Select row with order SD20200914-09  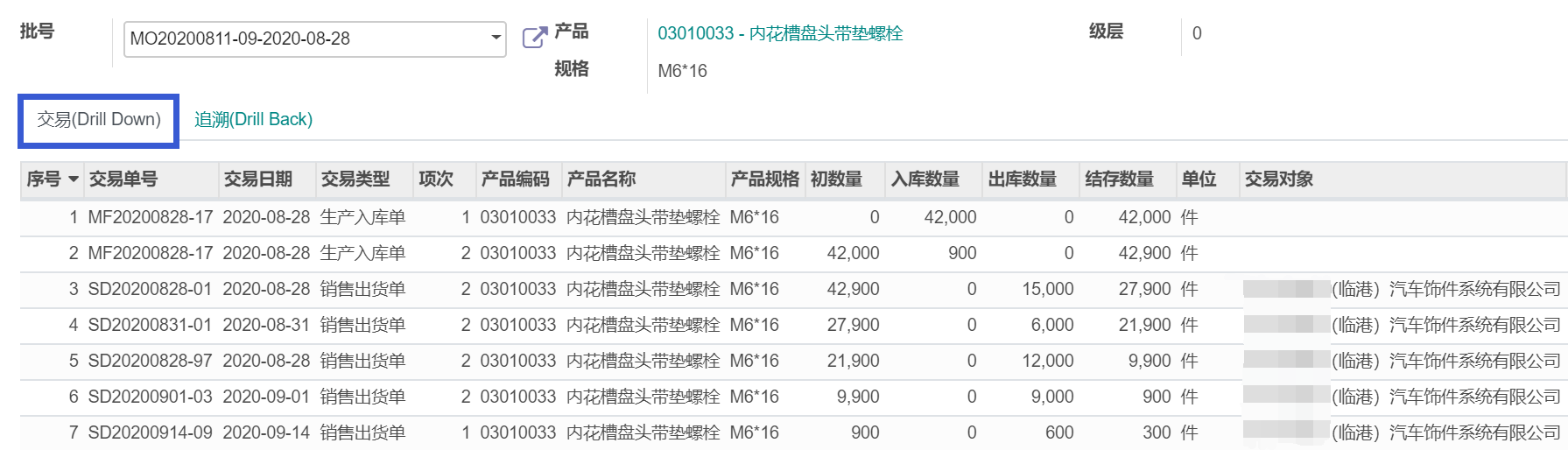[150, 432]
